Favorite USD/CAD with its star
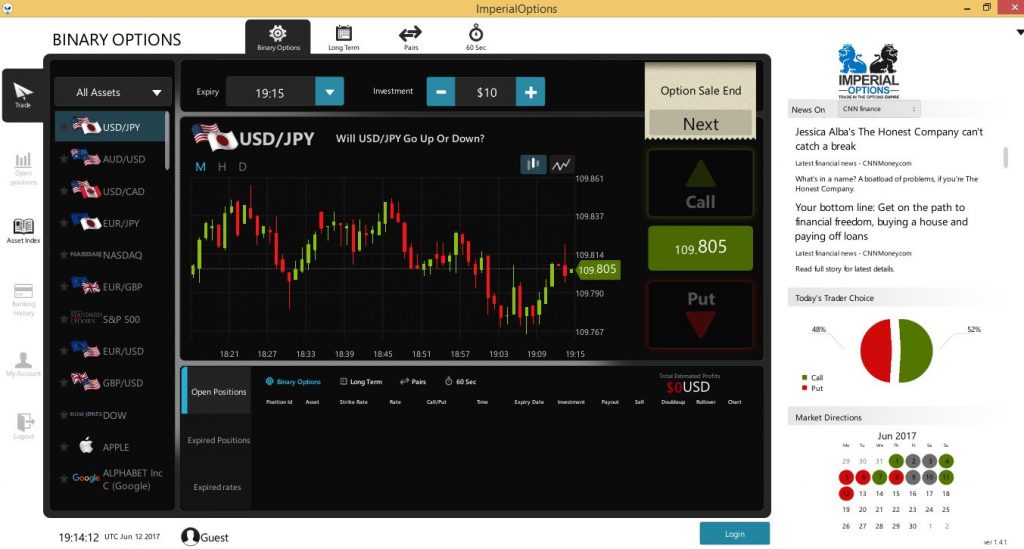This screenshot has height=549, width=1024. coord(64,191)
